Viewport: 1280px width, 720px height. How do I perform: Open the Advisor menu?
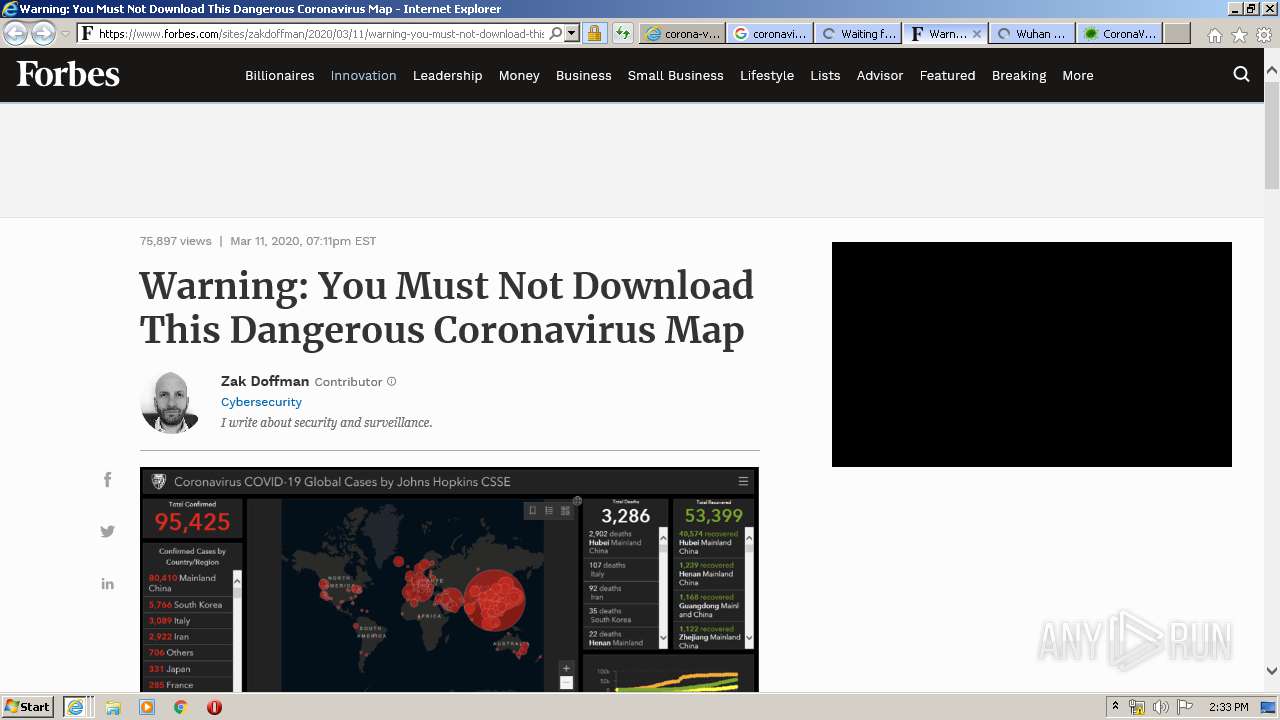pos(880,75)
